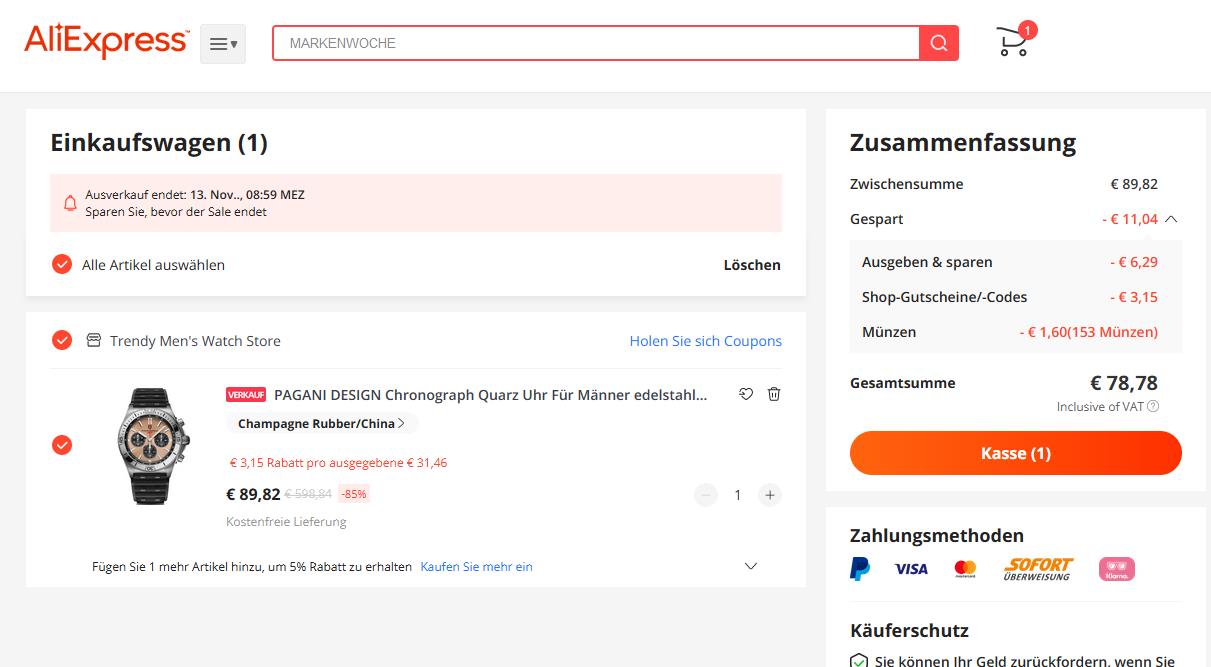Click the Klarna payment icon
Image resolution: width=1211 pixels, height=667 pixels.
pos(1116,569)
